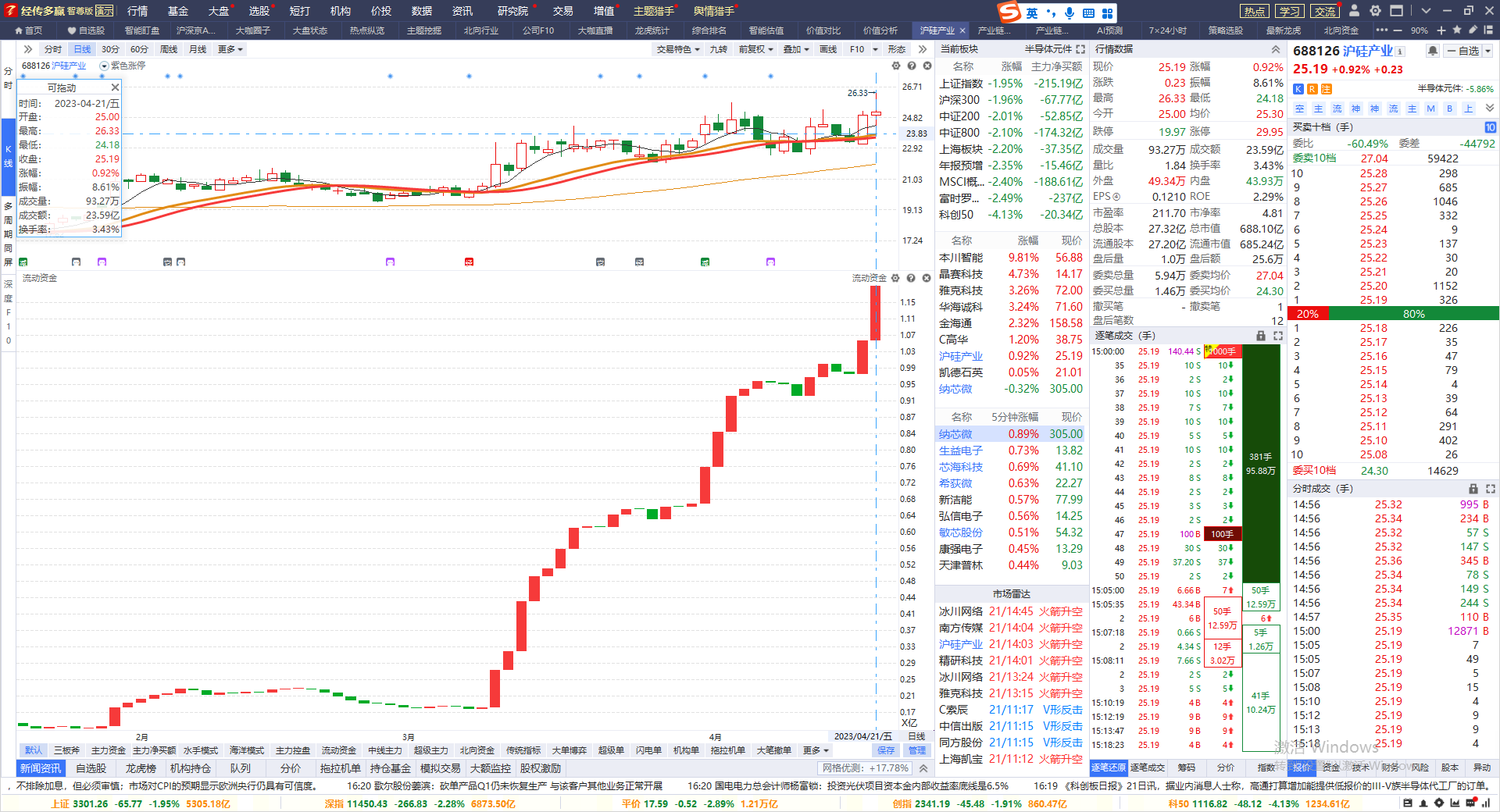1500x812 pixels.
Task: Click the star favorite icon in tab bar
Action: (1457, 30)
